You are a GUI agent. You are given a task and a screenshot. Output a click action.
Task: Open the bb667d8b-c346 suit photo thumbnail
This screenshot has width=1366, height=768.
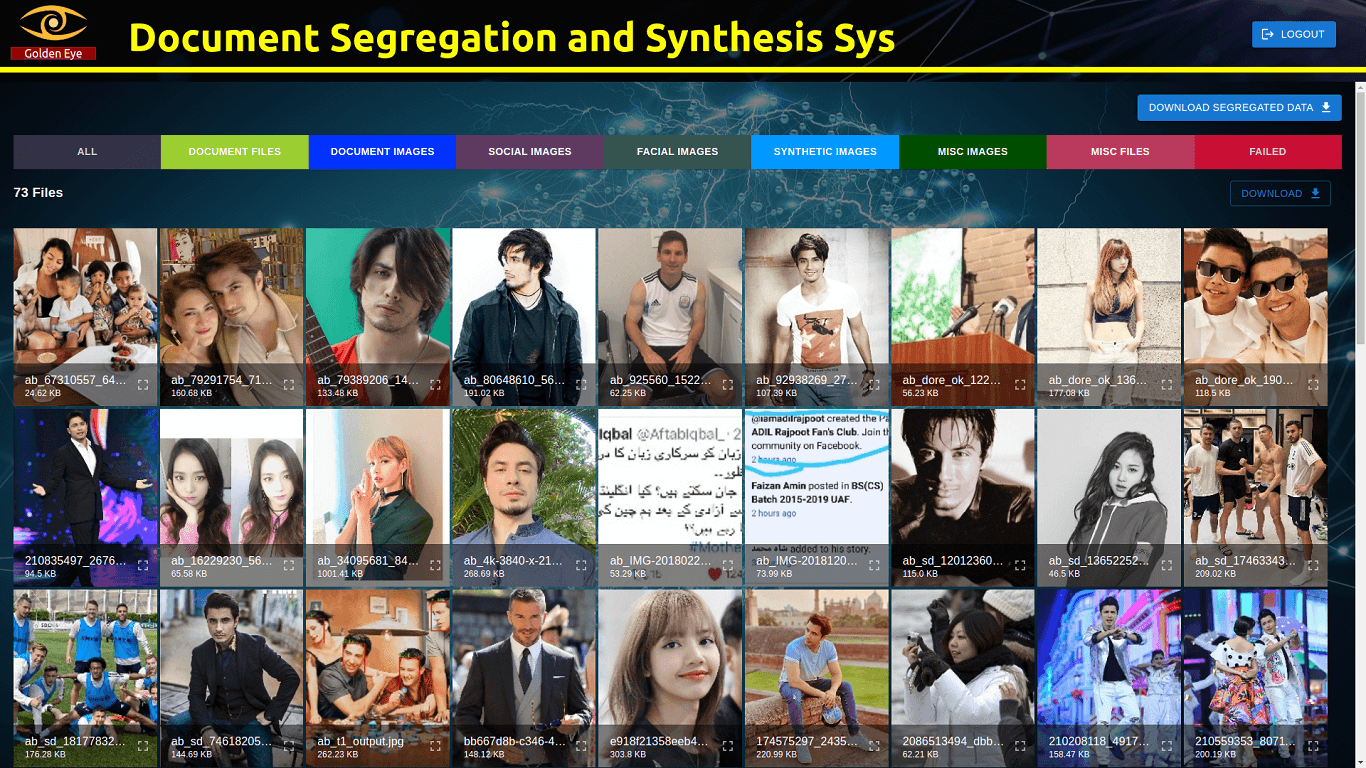pyautogui.click(x=524, y=660)
